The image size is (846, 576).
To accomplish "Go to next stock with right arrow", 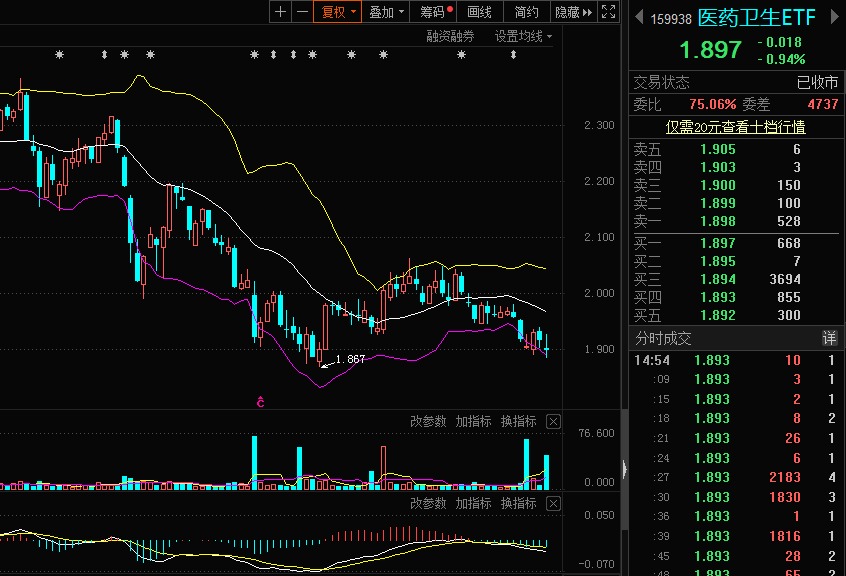I will tap(834, 17).
